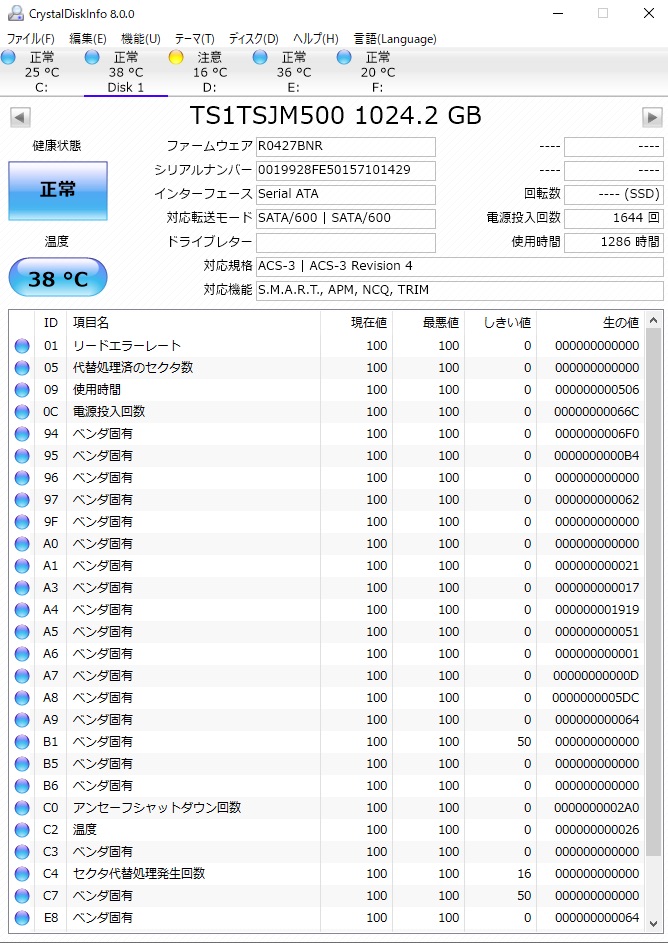Viewport: 668px width, 943px height.
Task: Click the status icon of row C4
Action: pyautogui.click(x=22, y=874)
